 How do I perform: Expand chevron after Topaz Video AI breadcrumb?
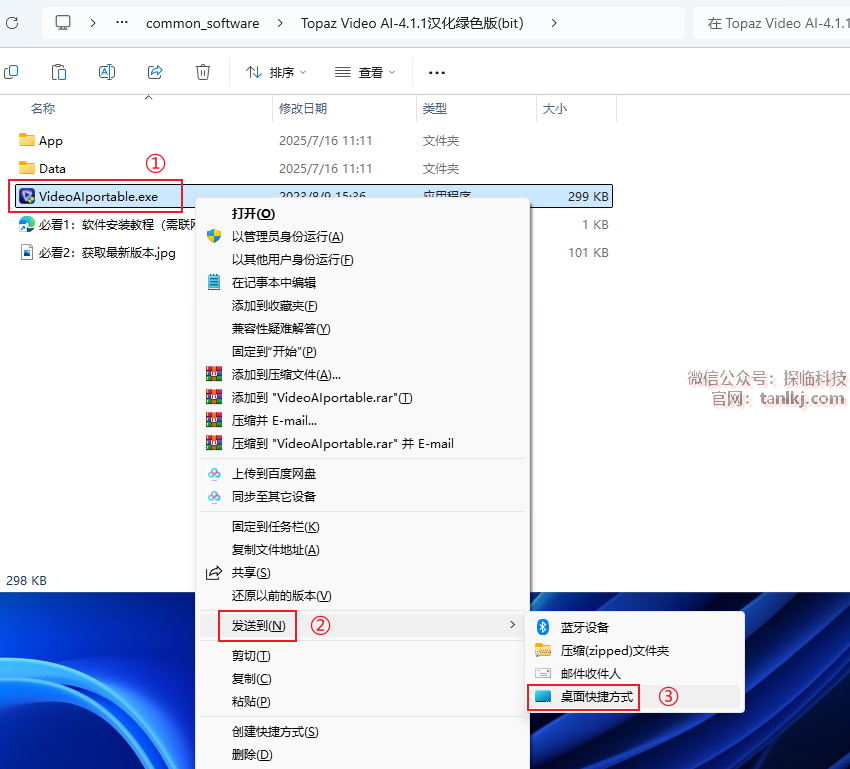[553, 23]
